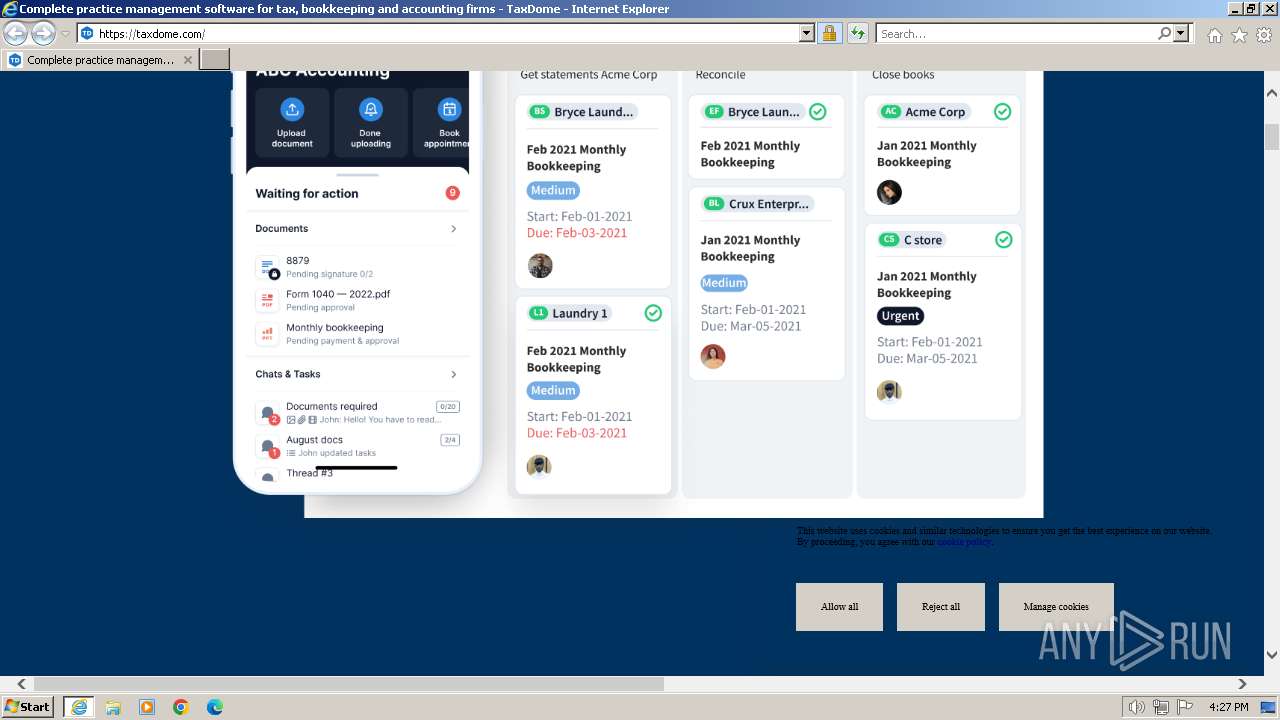This screenshot has width=1280, height=720.
Task: Open a new blank browser tab
Action: click(x=215, y=60)
